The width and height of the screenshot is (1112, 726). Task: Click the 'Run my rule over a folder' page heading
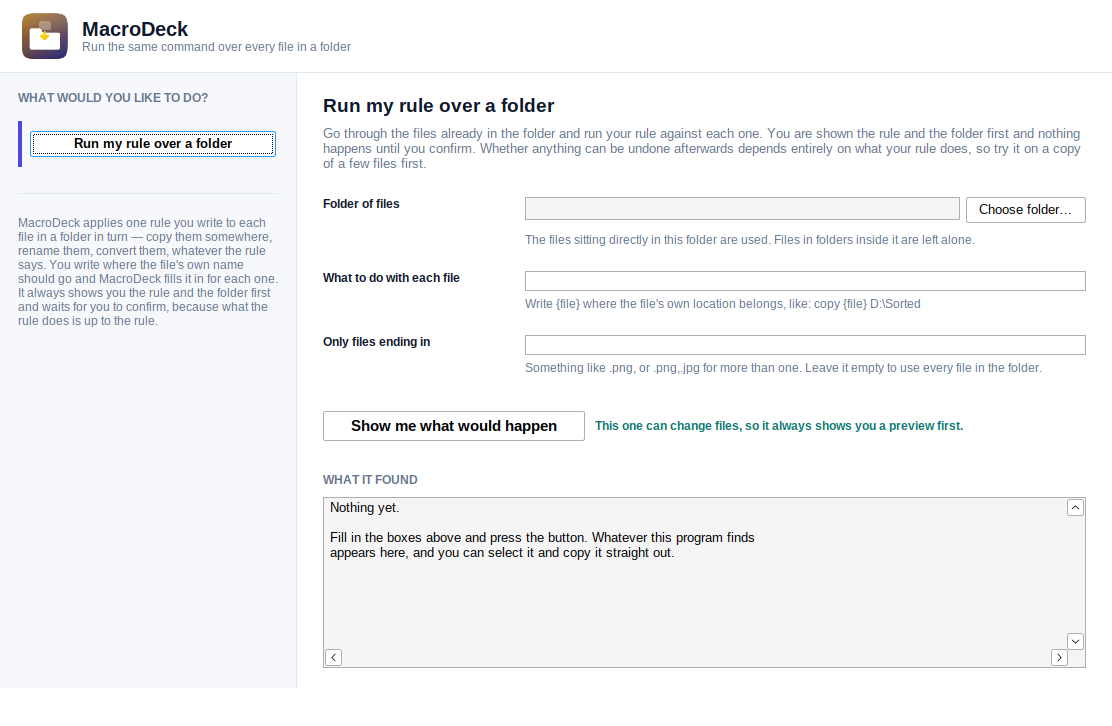pyautogui.click(x=438, y=106)
